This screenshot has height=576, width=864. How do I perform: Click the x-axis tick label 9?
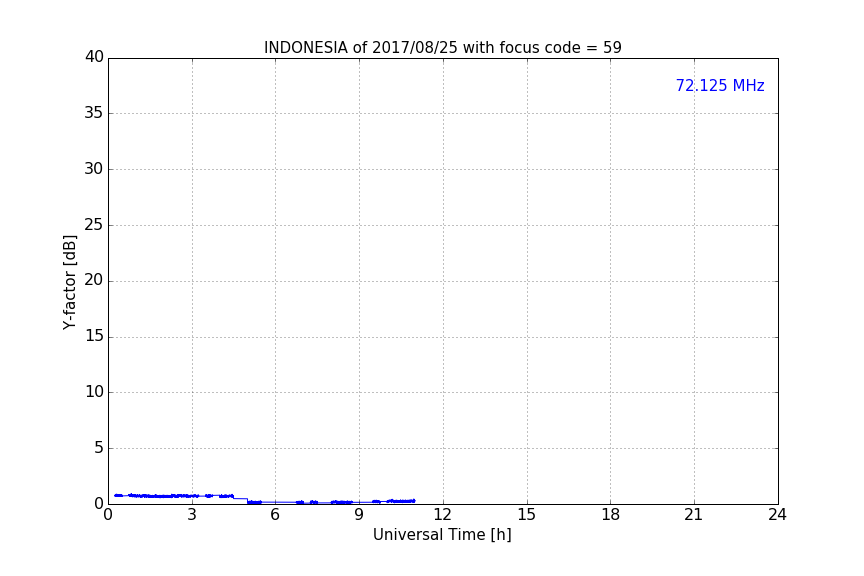pyautogui.click(x=359, y=515)
